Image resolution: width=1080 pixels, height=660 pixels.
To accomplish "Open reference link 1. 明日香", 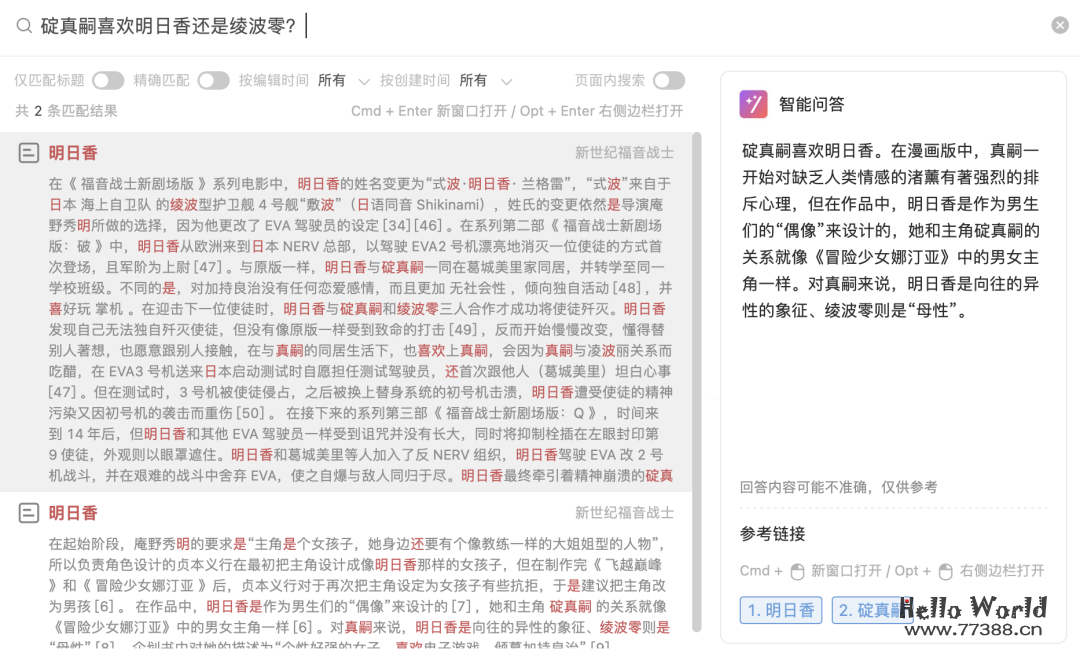I will pyautogui.click(x=781, y=610).
